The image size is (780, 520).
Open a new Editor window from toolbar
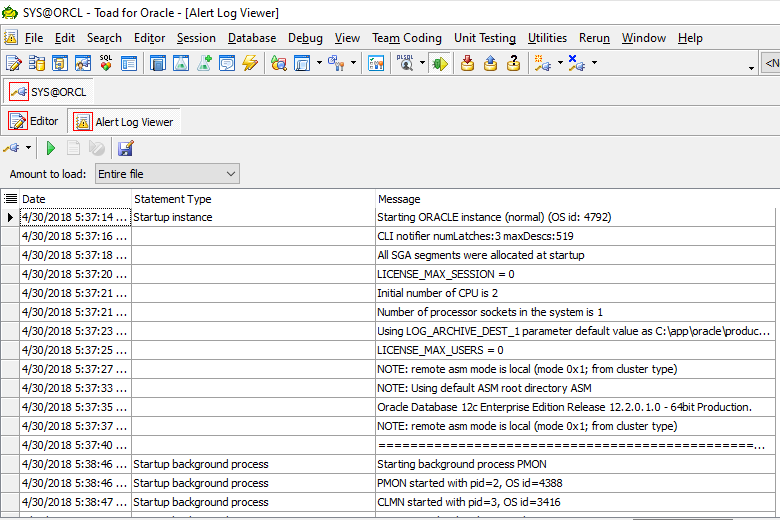(13, 63)
